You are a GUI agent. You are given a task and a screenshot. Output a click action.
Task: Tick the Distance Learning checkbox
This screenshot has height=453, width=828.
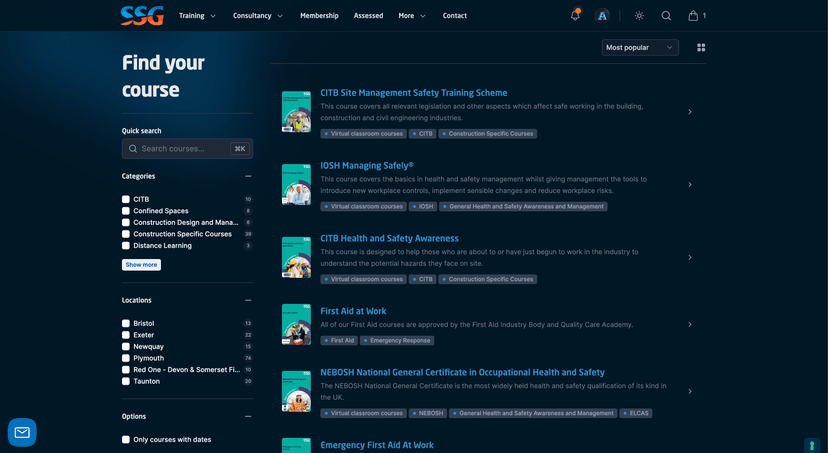[x=126, y=246]
